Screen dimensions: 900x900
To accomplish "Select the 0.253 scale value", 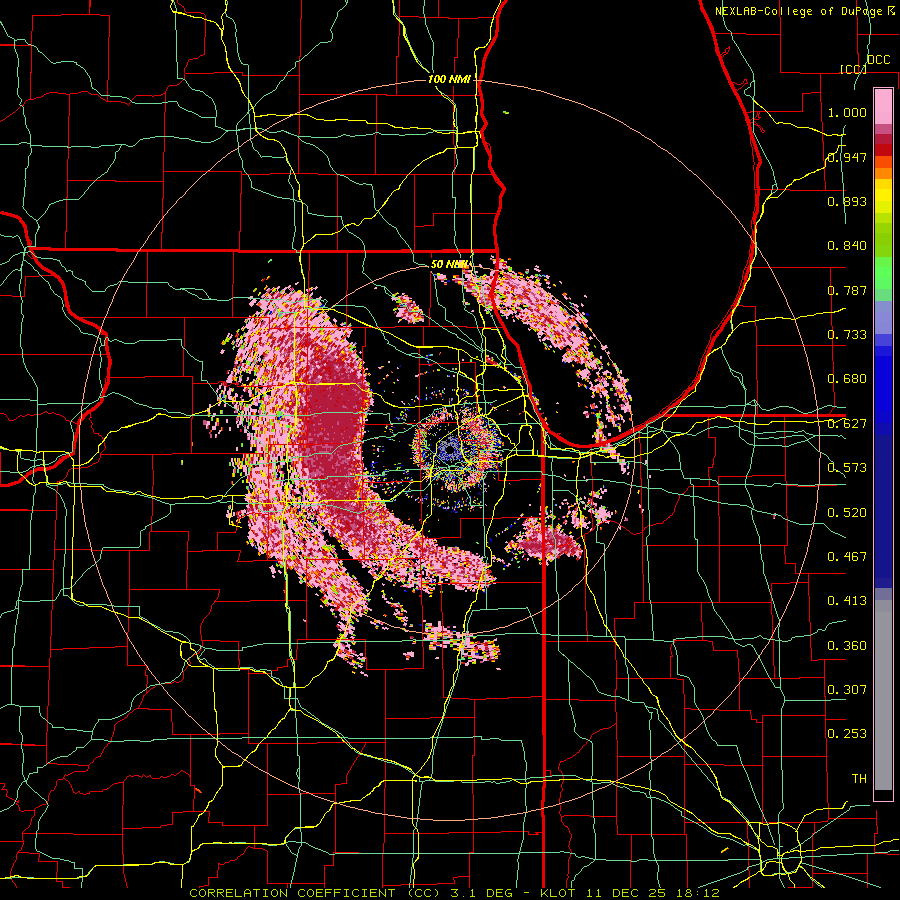I will pos(847,734).
